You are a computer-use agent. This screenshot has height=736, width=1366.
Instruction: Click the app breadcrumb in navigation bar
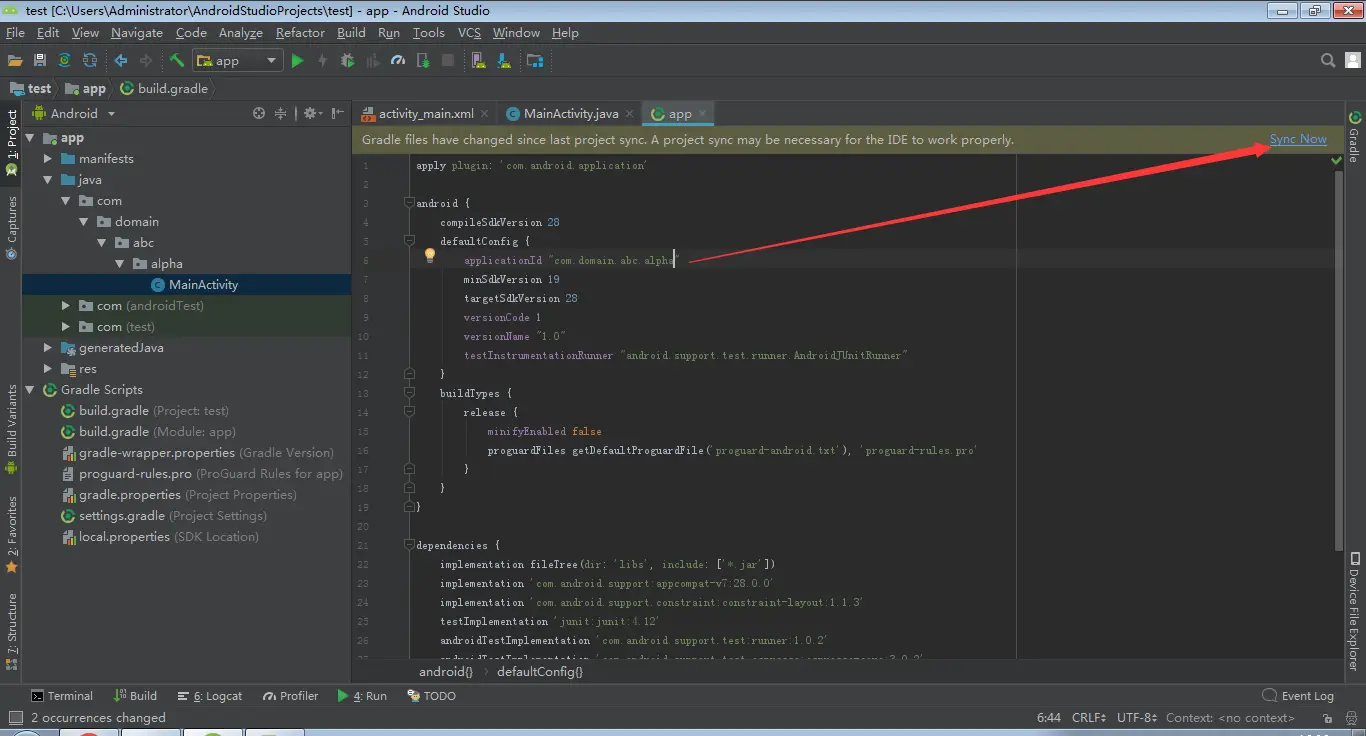[87, 88]
